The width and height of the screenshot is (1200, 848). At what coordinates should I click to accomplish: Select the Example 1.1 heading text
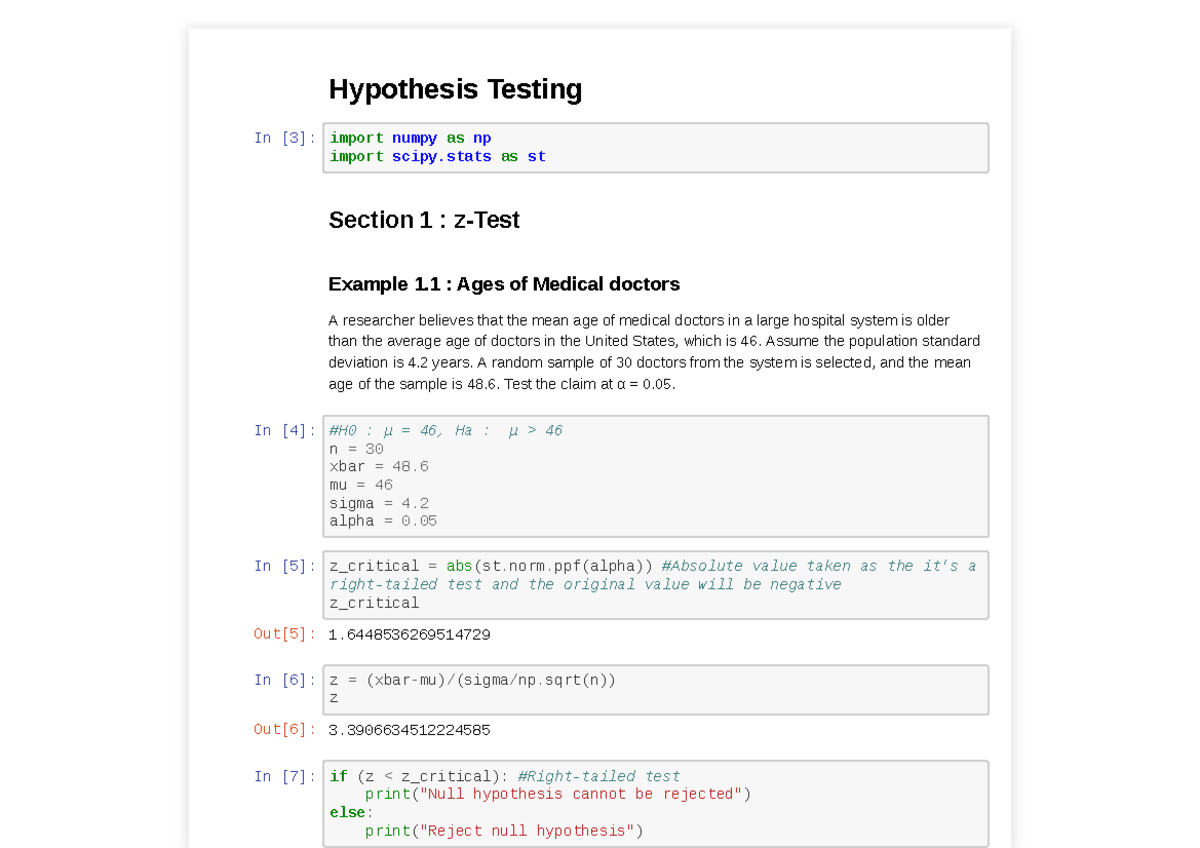click(503, 283)
